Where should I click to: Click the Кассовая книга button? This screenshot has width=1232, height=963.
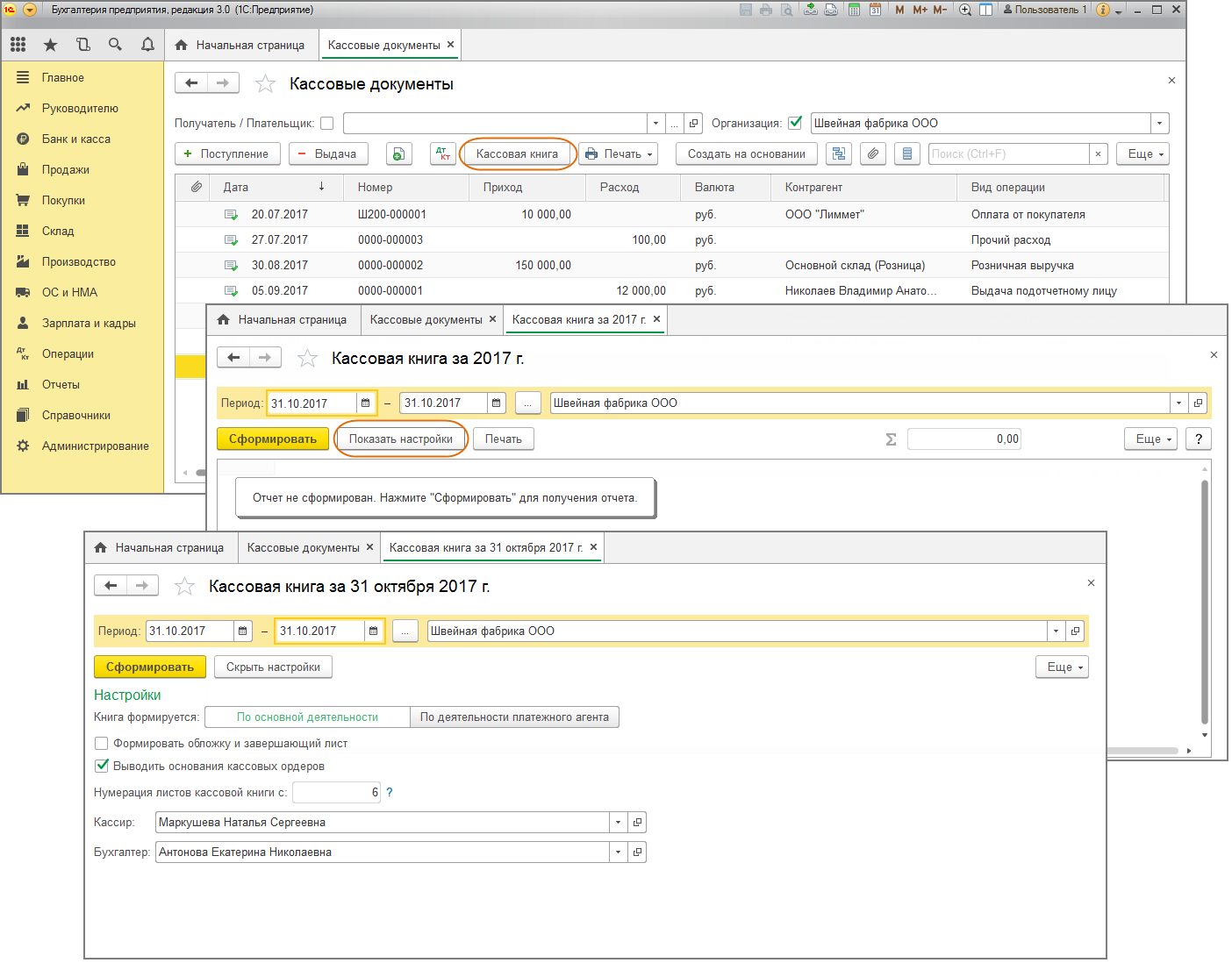pyautogui.click(x=517, y=154)
